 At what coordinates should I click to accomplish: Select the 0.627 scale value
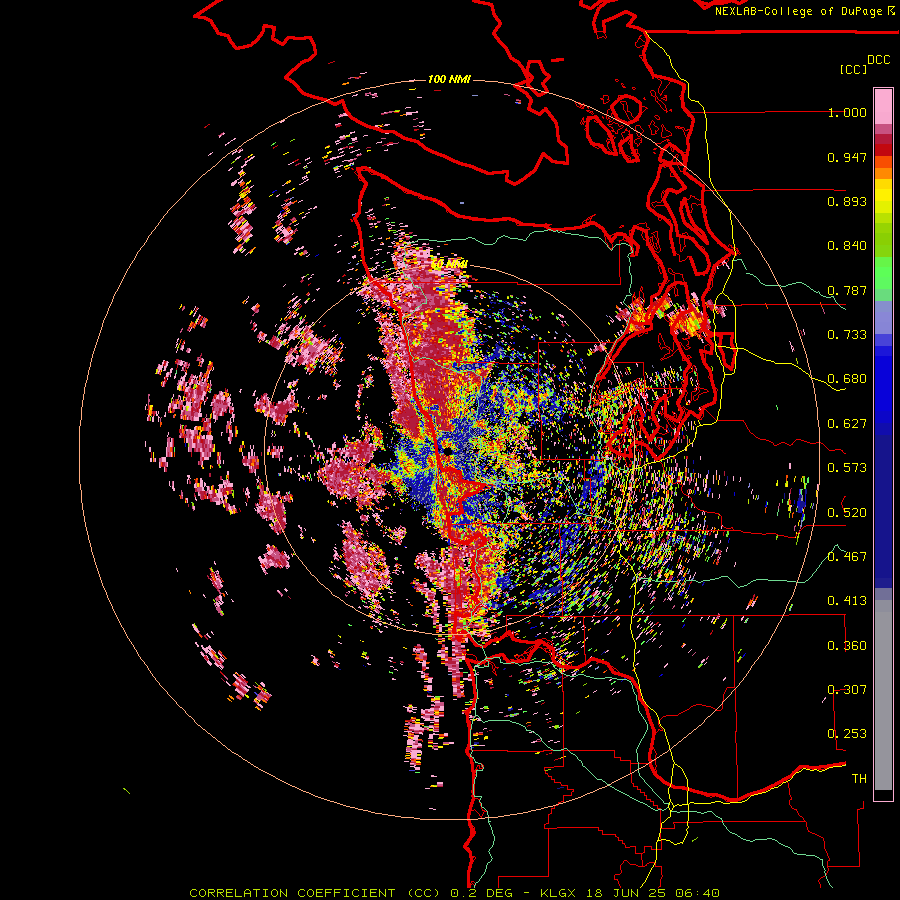[x=847, y=424]
